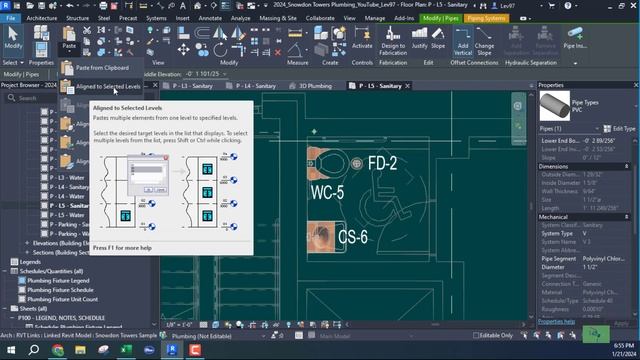Open the Properties help link

click(x=556, y=322)
